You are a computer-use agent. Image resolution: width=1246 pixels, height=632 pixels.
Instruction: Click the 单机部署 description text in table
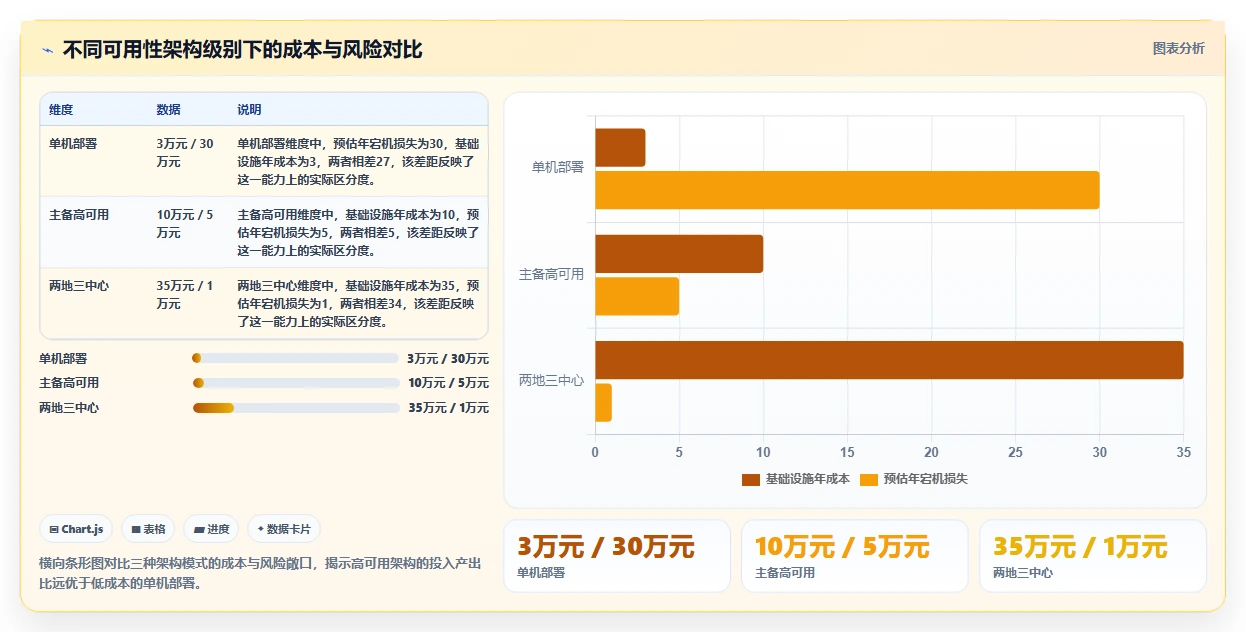[x=358, y=162]
